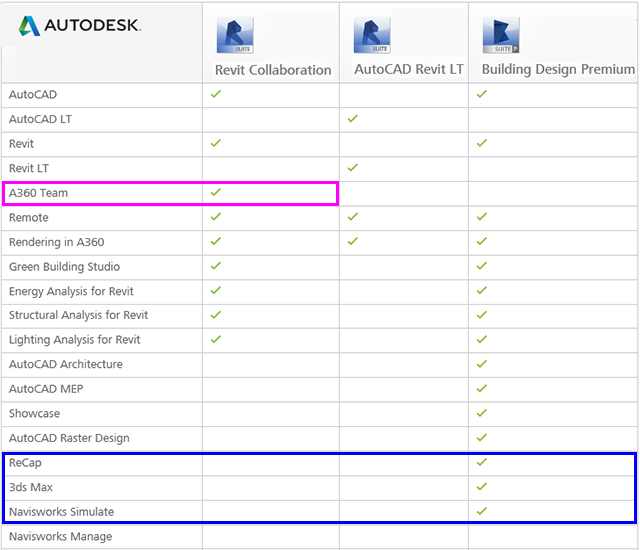Select the AutoCAD Revit LT column heading
Image resolution: width=640 pixels, height=550 pixels.
point(409,69)
